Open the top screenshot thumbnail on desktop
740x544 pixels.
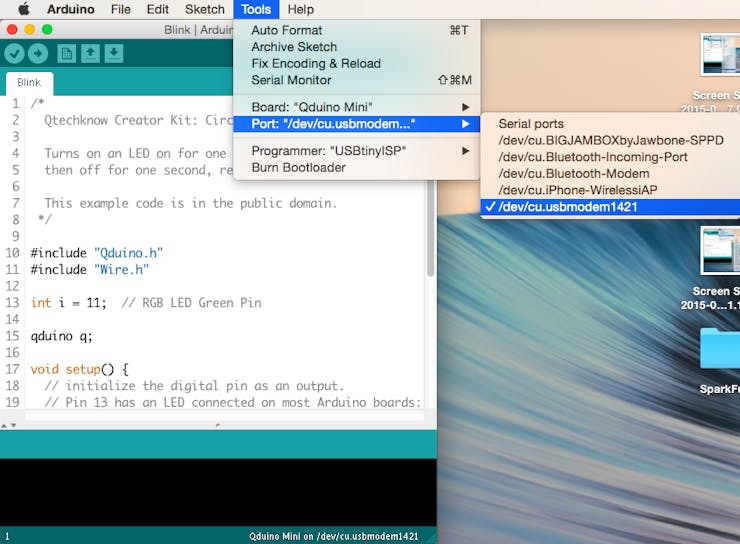tap(720, 54)
